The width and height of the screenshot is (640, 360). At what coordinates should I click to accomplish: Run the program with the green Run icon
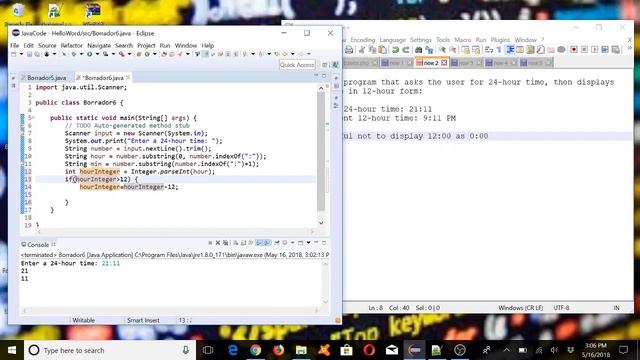click(x=89, y=54)
